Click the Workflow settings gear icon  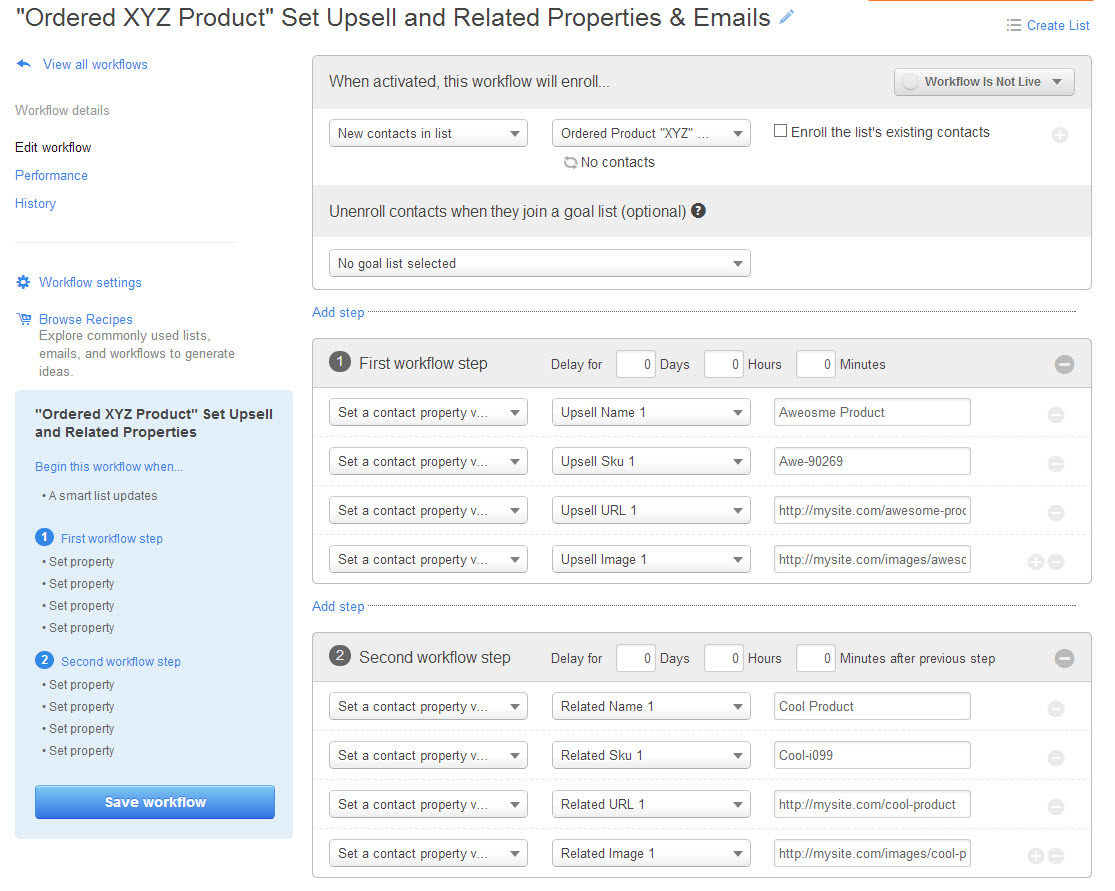(x=24, y=282)
